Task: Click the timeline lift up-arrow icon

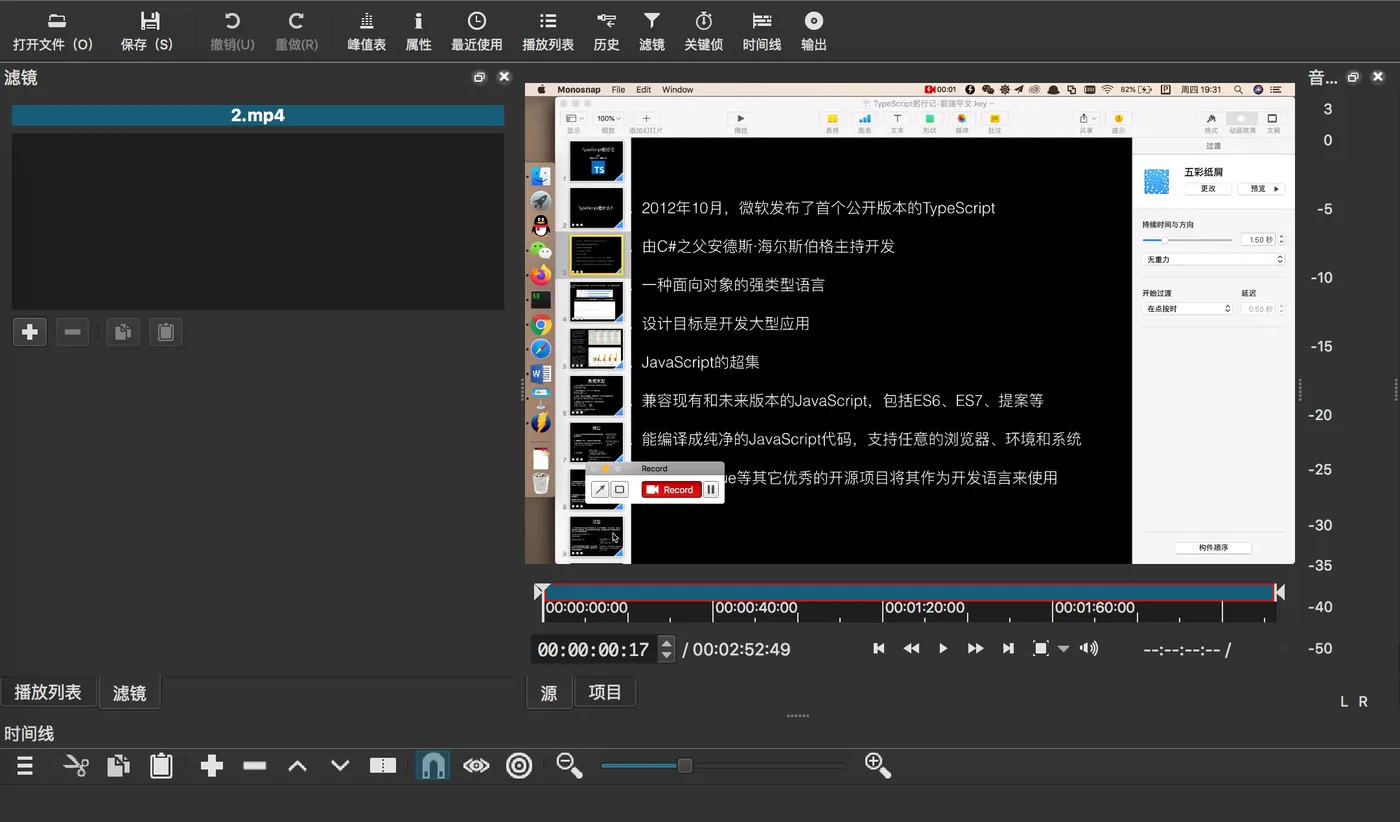Action: (297, 766)
